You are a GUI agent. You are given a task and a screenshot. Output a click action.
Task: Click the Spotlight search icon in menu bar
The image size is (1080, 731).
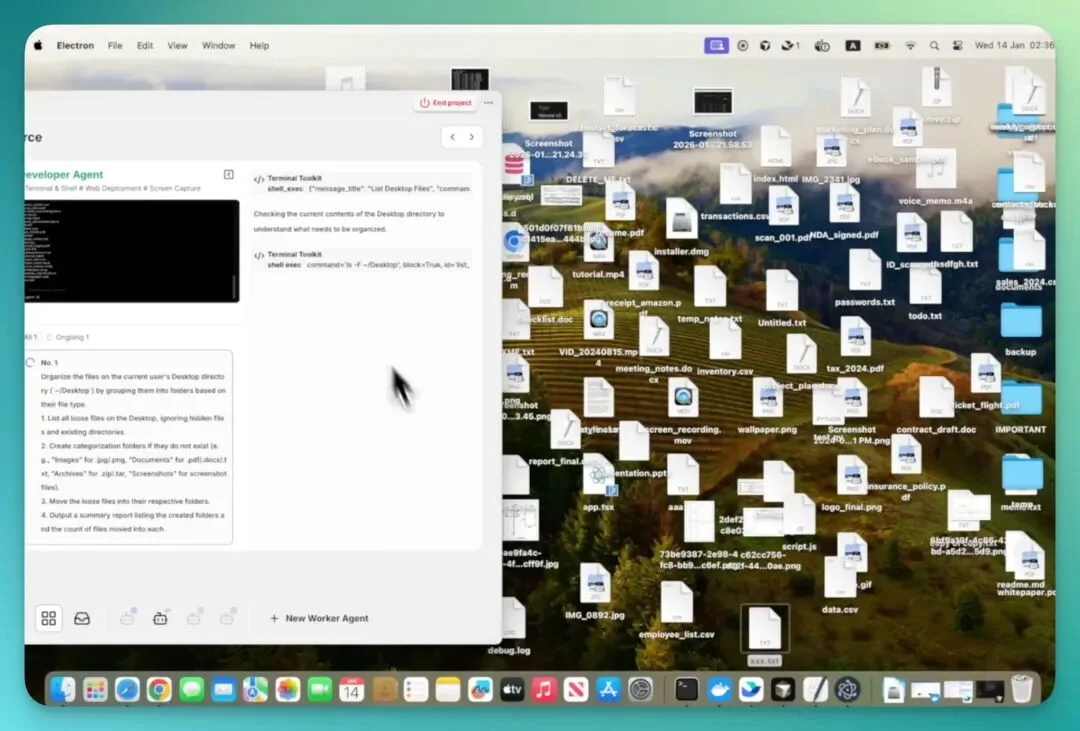tap(934, 46)
